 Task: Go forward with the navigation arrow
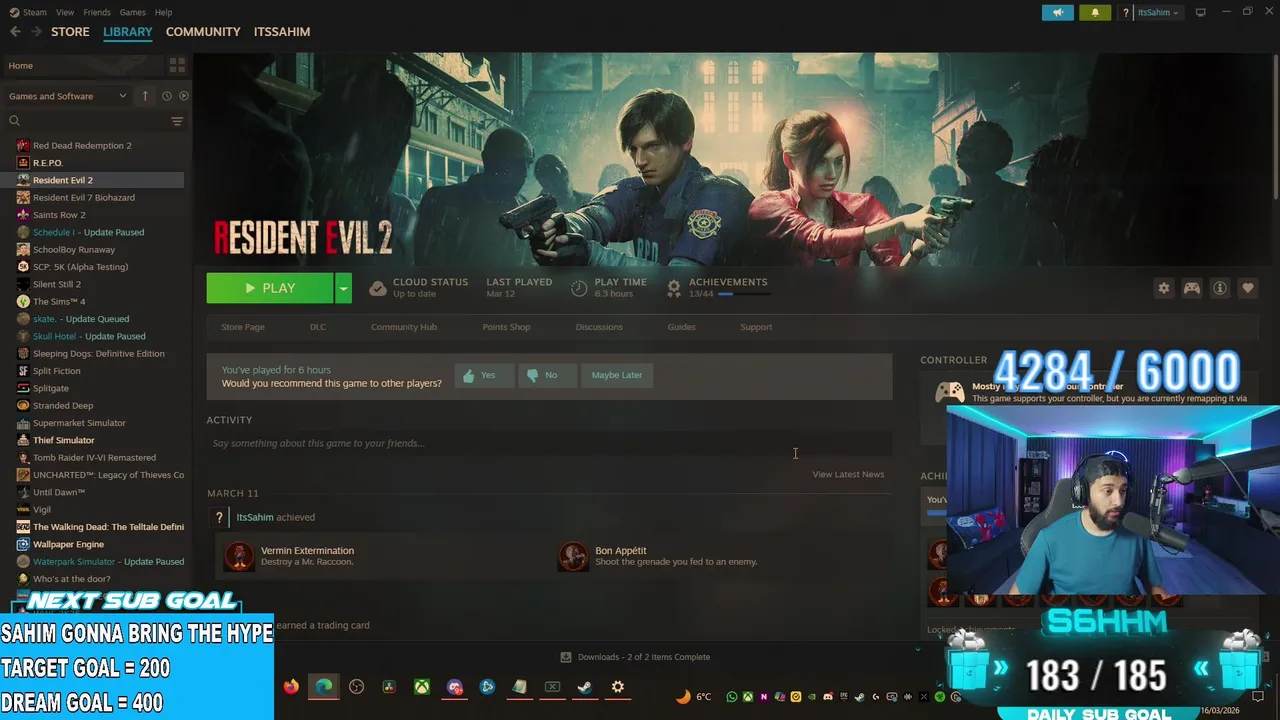pyautogui.click(x=36, y=32)
